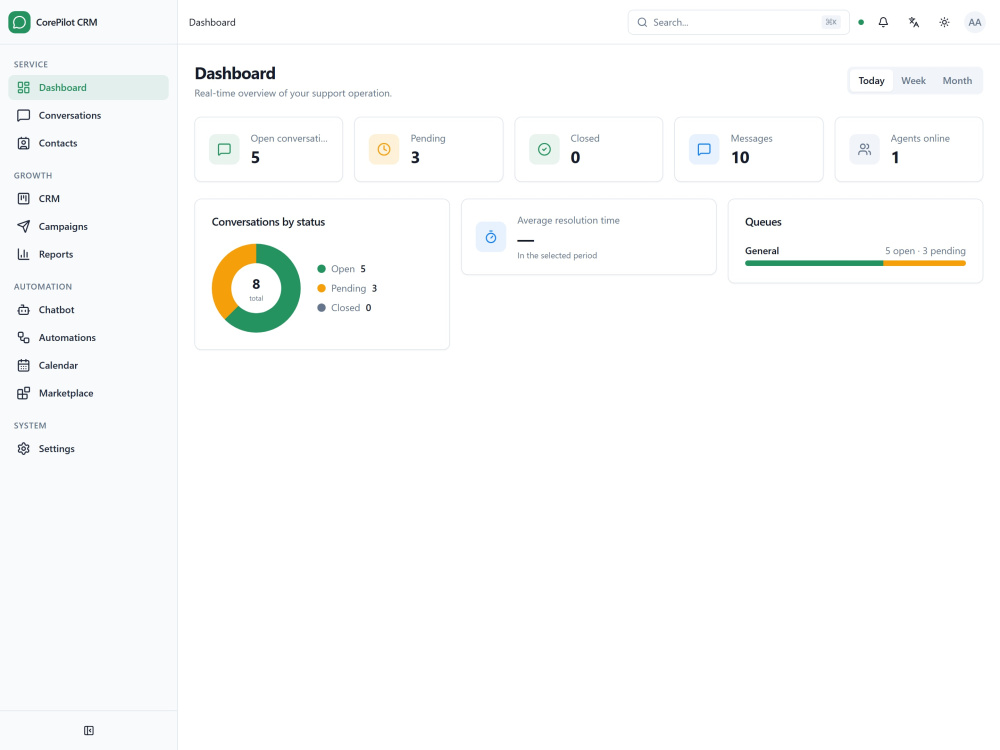The image size is (1000, 750).
Task: Click the Messages card chat icon
Action: click(x=704, y=149)
